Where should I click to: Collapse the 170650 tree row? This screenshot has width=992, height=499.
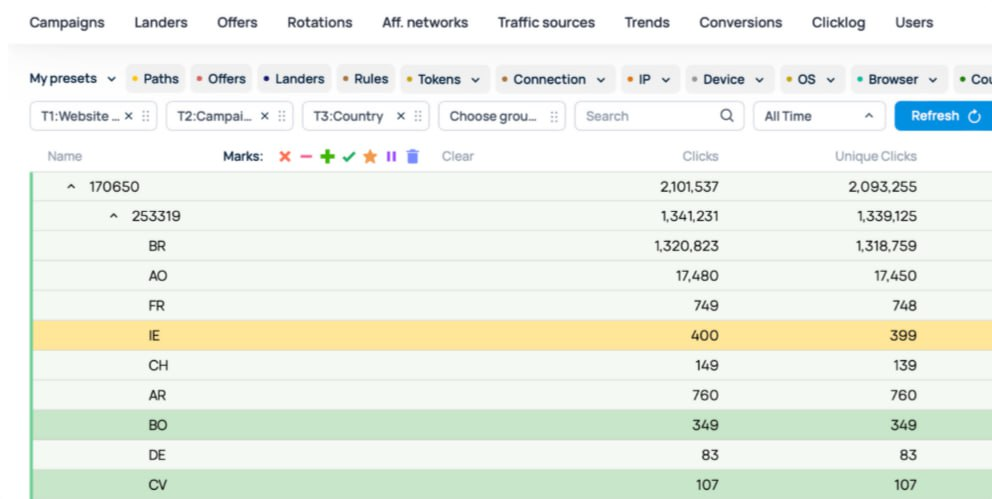71,187
